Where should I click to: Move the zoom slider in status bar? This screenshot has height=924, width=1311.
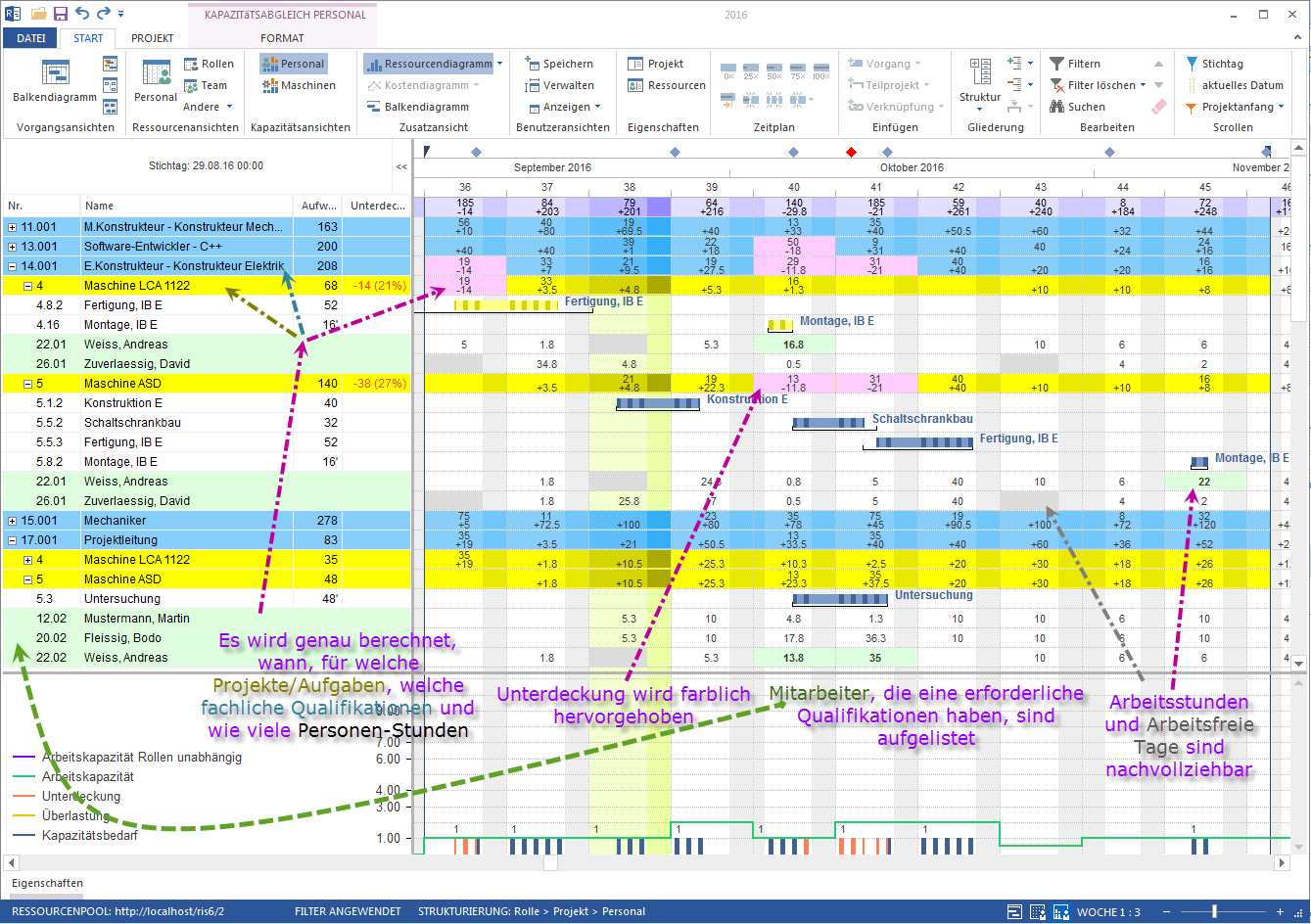tap(1215, 911)
